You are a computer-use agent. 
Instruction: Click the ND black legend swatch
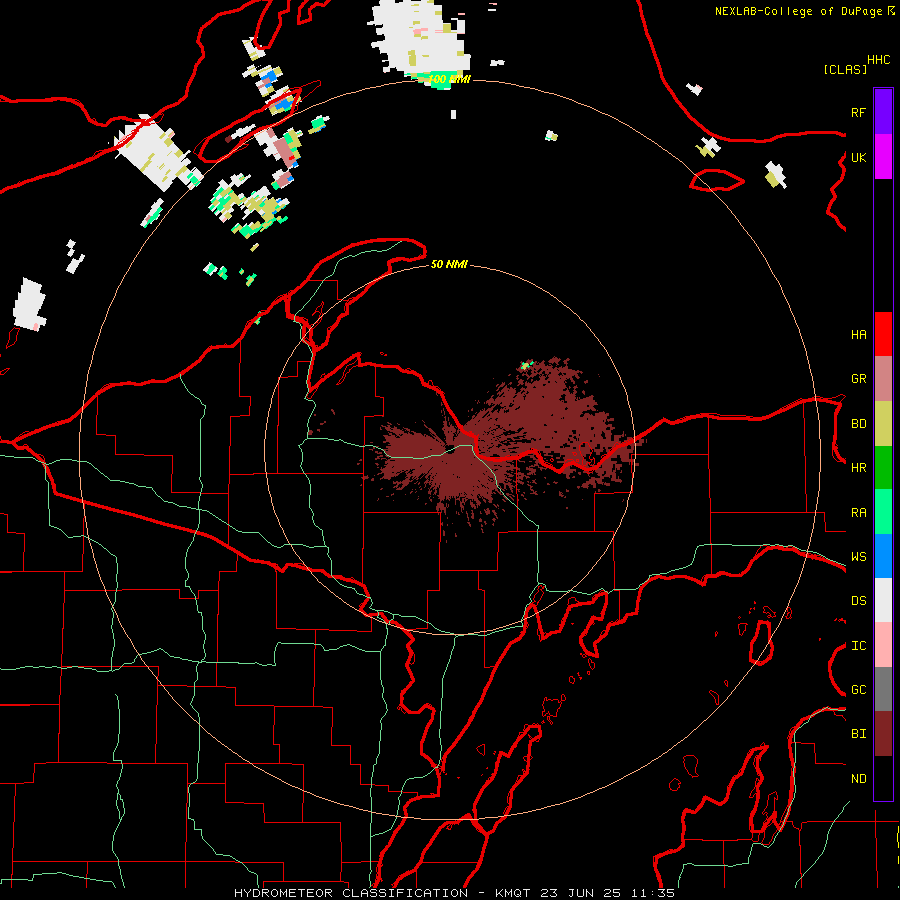point(883,778)
